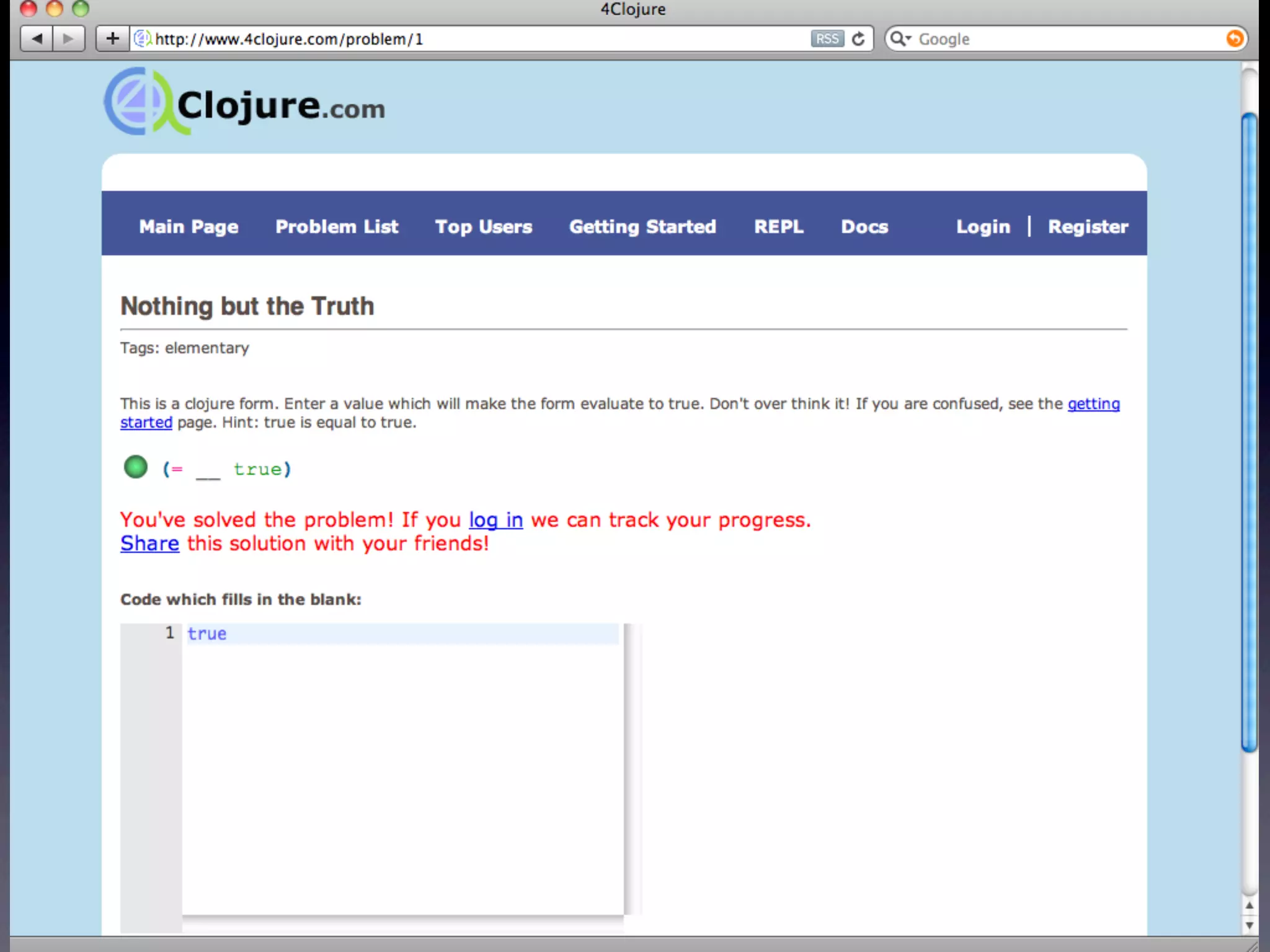Click the green zoom window button

pos(81,8)
